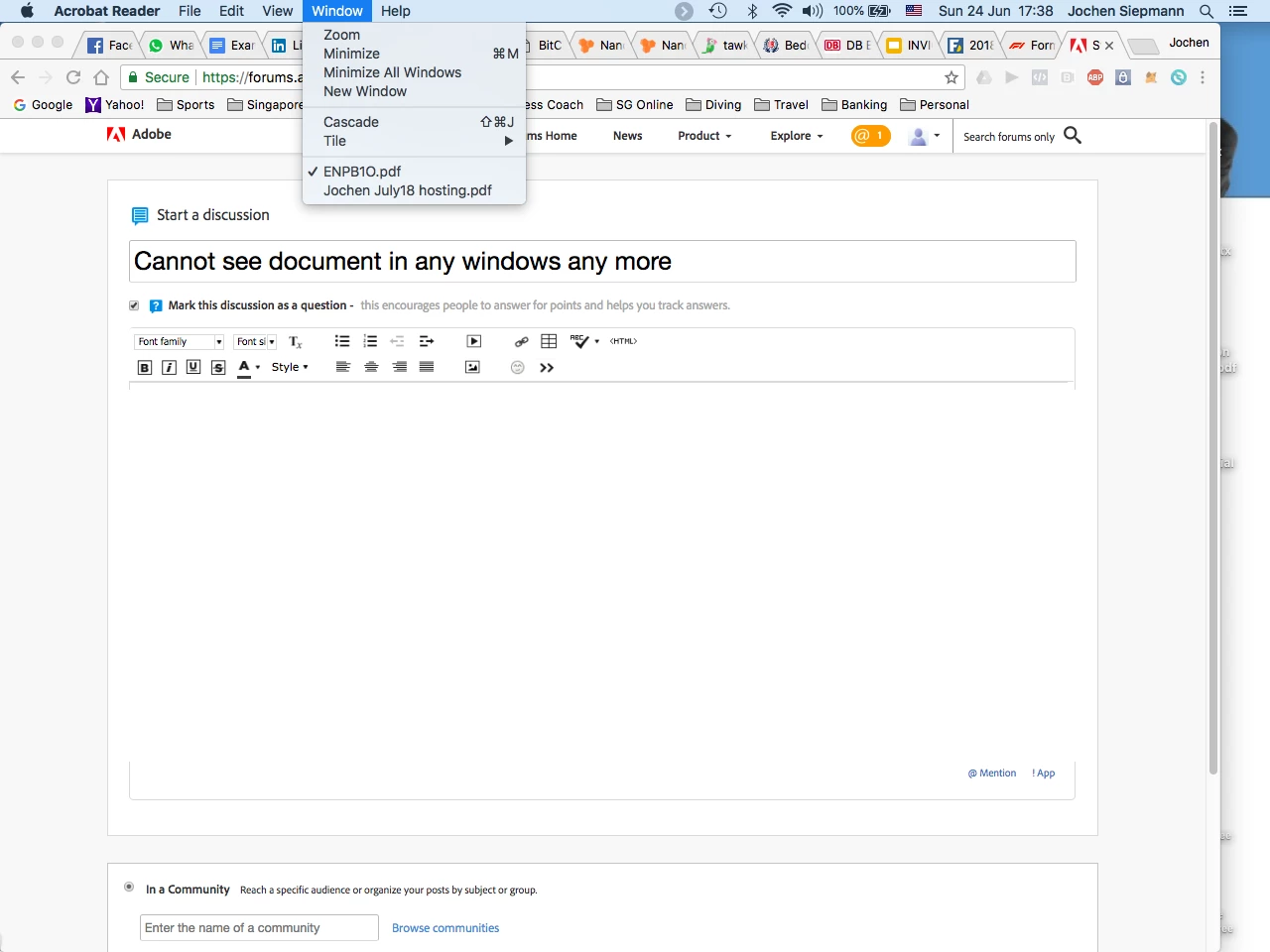The height and width of the screenshot is (952, 1270).
Task: Expand spell checker language arrow
Action: click(x=597, y=341)
